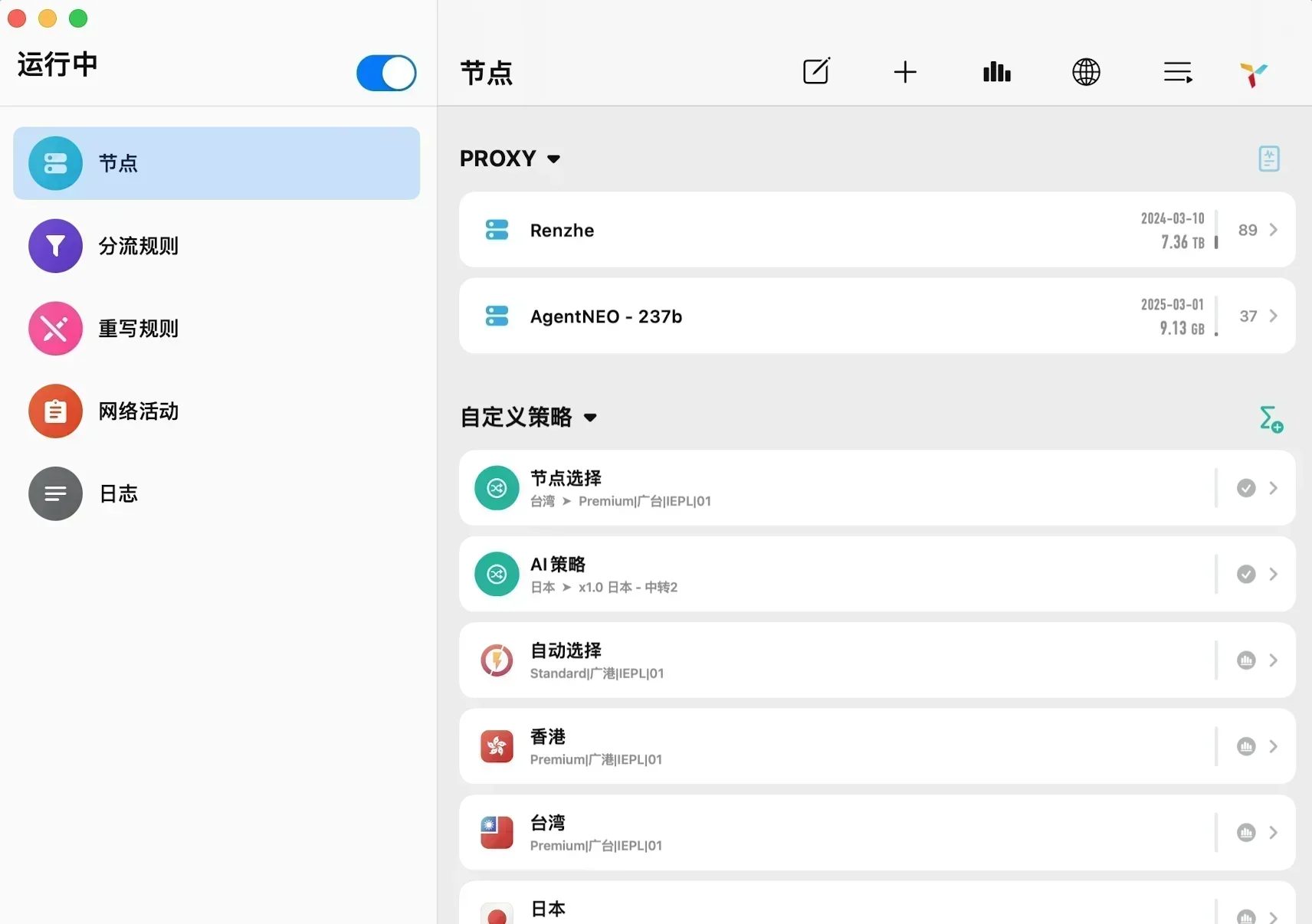Click the 2024-03-10 expiry date on Renzhe
Image resolution: width=1312 pixels, height=924 pixels.
click(x=1173, y=218)
